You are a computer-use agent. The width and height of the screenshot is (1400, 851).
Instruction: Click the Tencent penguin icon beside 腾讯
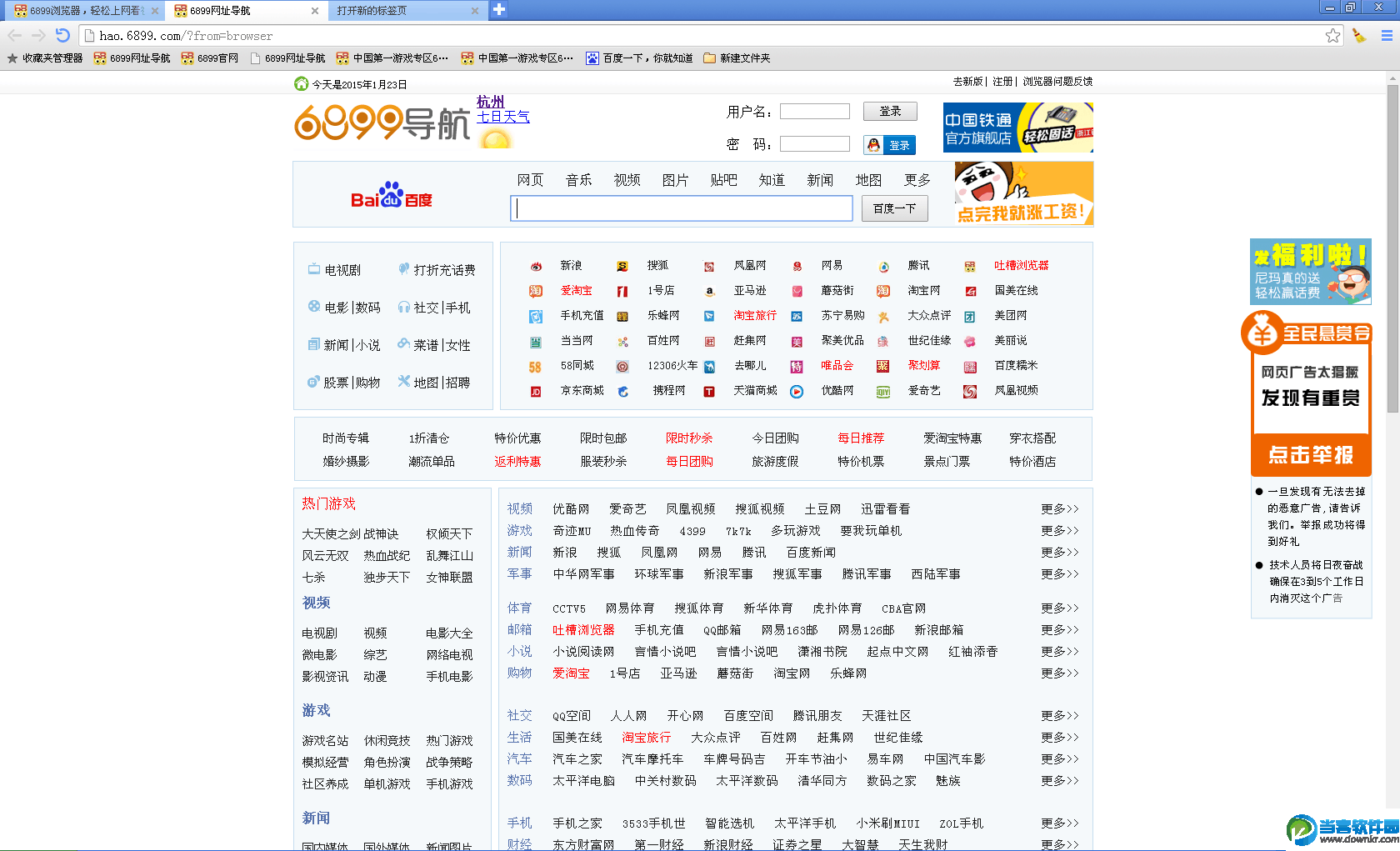tap(883, 266)
